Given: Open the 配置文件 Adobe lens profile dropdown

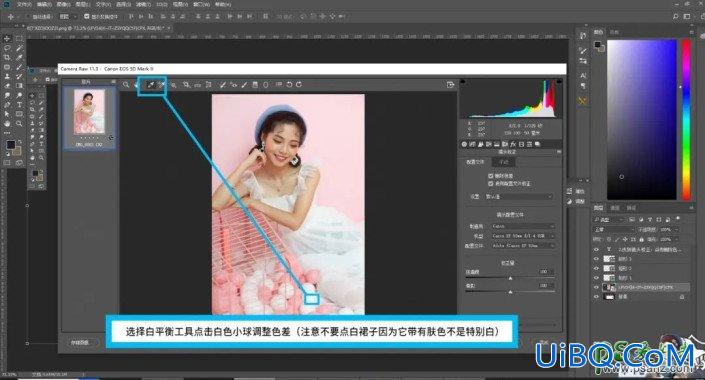Looking at the screenshot, I should click(x=522, y=246).
